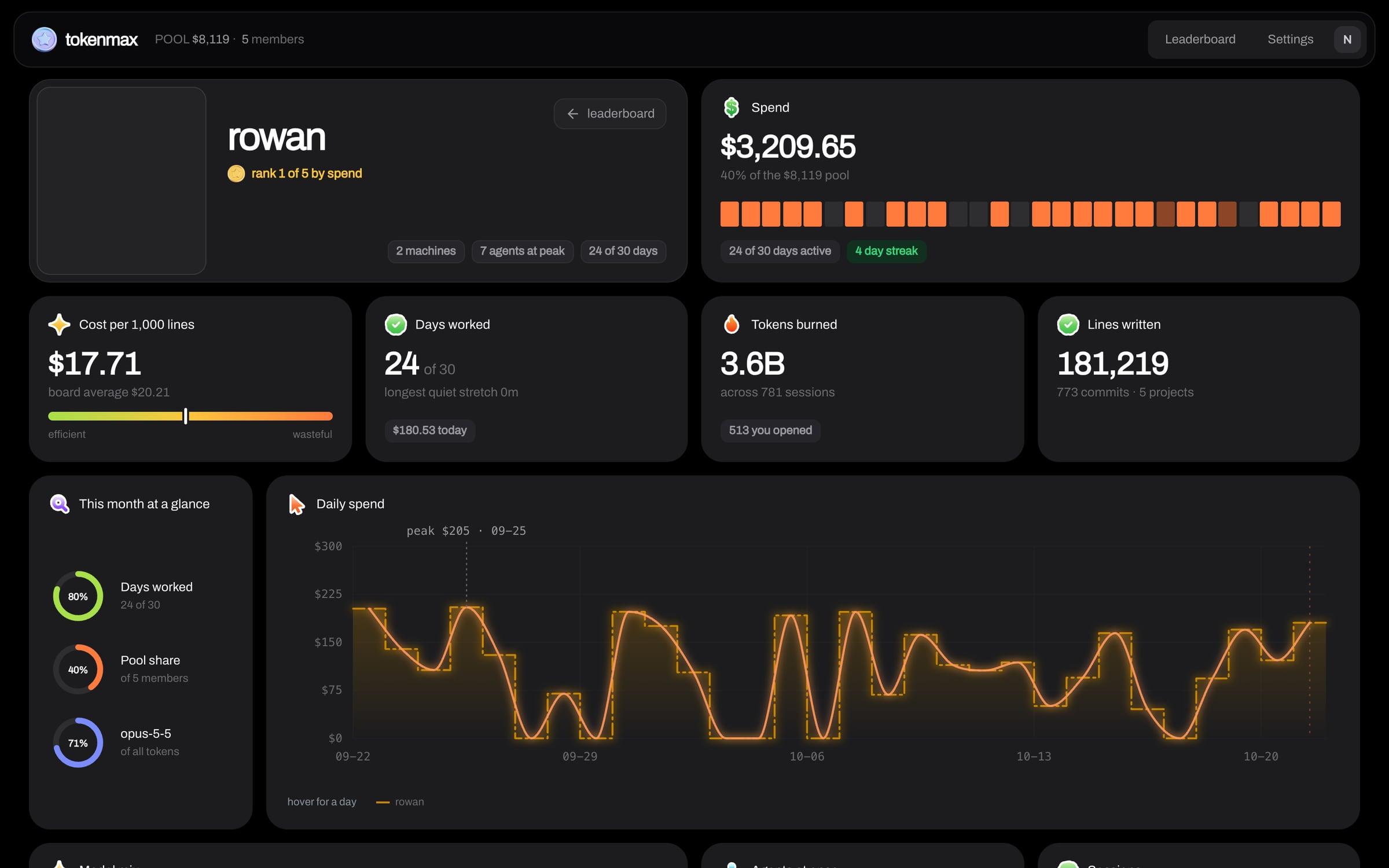Click the '24 of 30 days' chip on profile card
The height and width of the screenshot is (868, 1389).
(x=623, y=251)
